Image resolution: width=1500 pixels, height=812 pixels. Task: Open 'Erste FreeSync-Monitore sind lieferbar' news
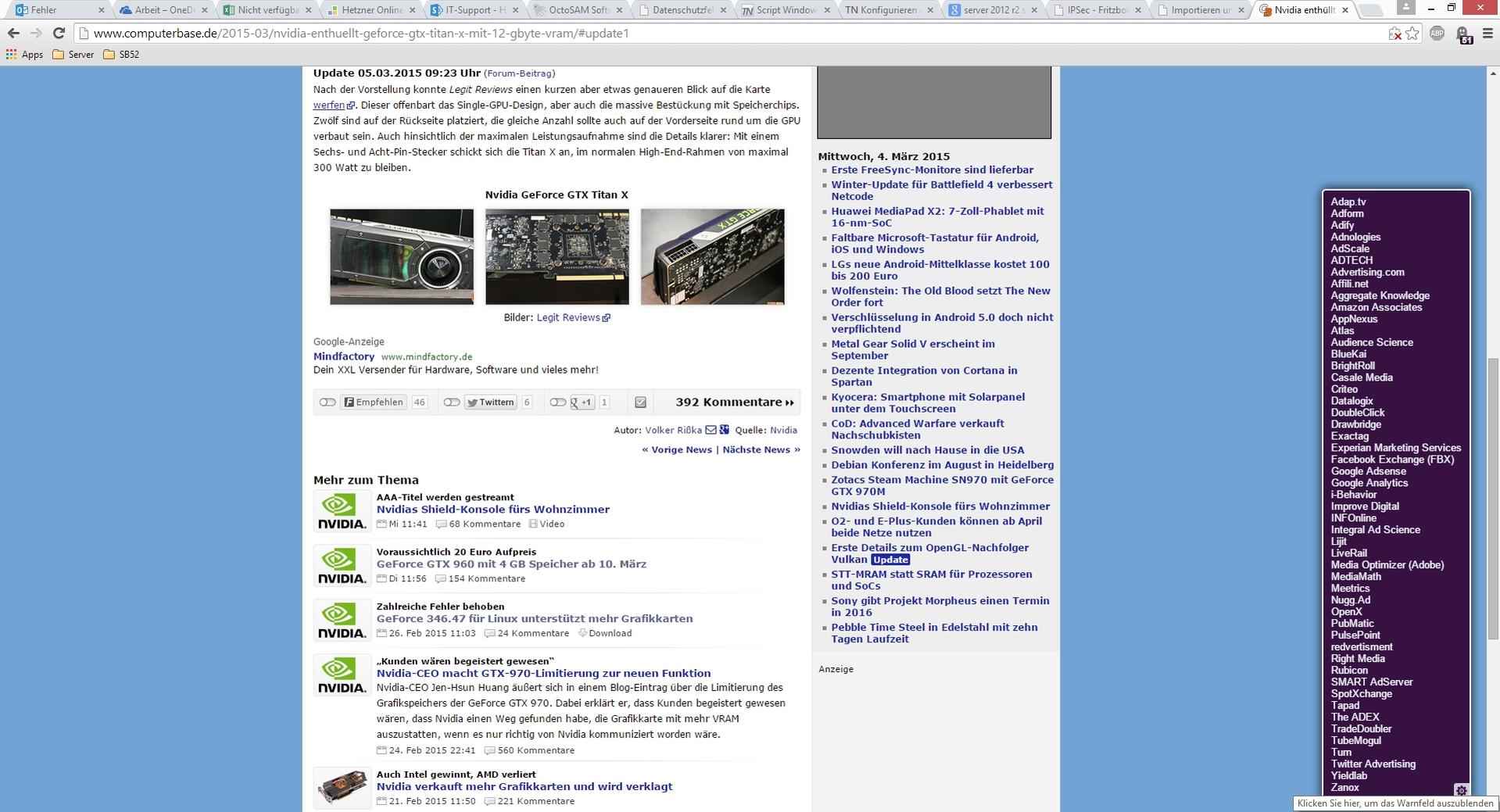(932, 170)
